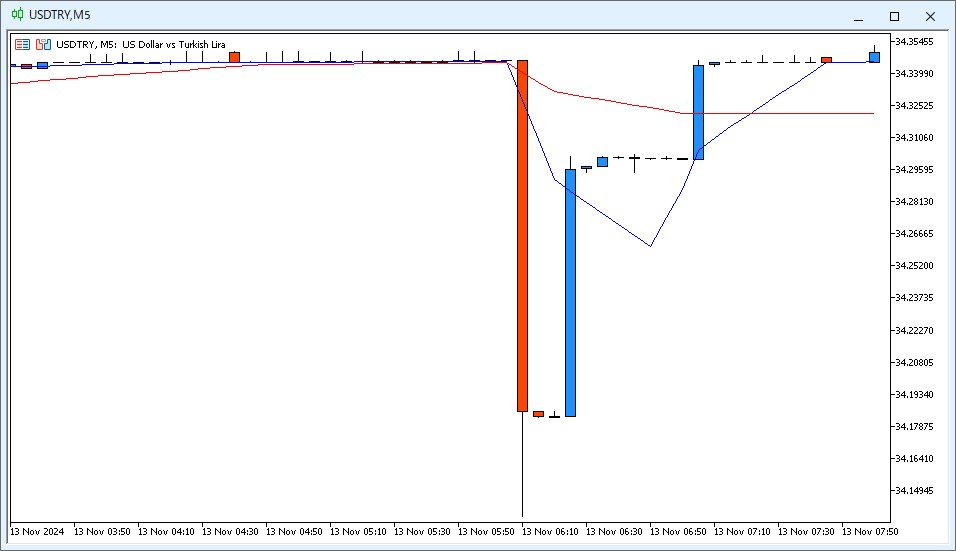956x551 pixels.
Task: Click the '13 Nov 04:30' time label
Action: tap(230, 531)
